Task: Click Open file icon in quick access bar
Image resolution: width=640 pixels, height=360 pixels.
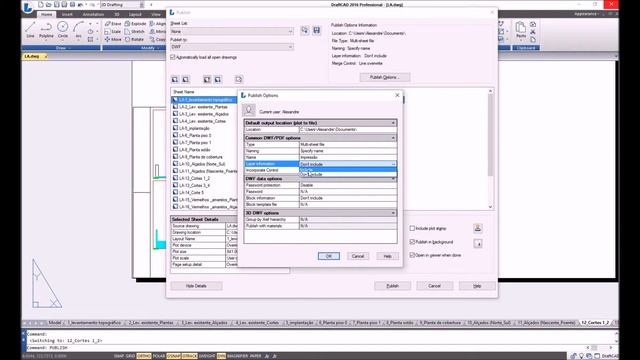Action: (x=49, y=4)
